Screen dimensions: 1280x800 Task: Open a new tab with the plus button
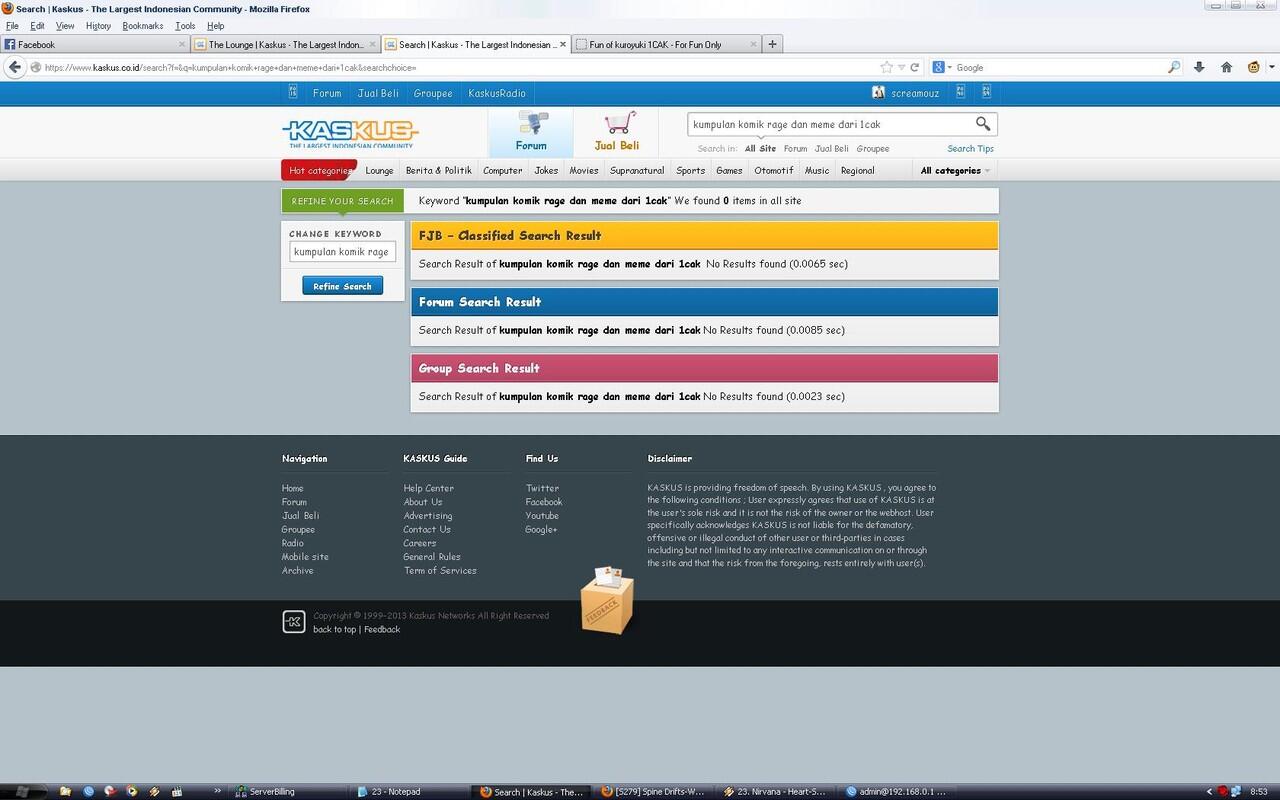point(772,44)
